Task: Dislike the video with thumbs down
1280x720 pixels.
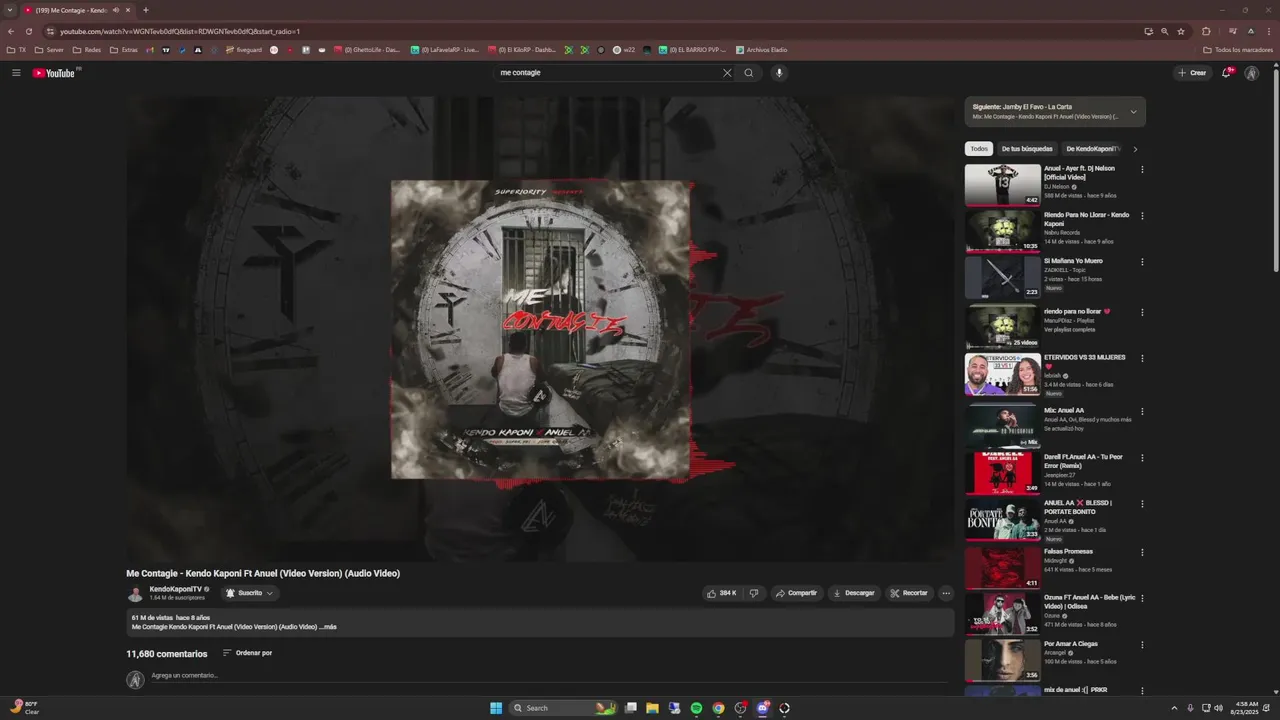Action: (x=754, y=593)
